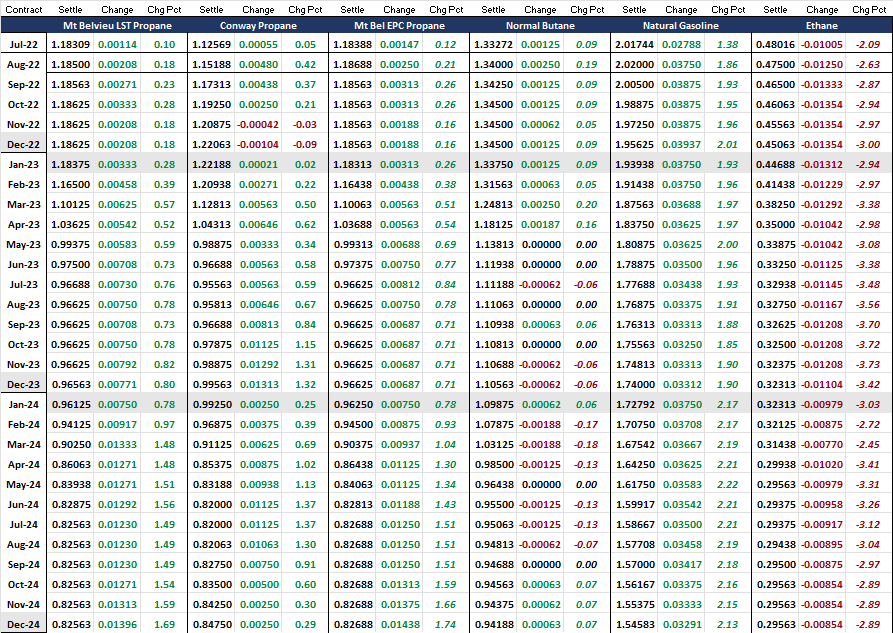The width and height of the screenshot is (893, 633).
Task: Select Sep-23 Conway change value 0.00813
Action: click(x=259, y=325)
